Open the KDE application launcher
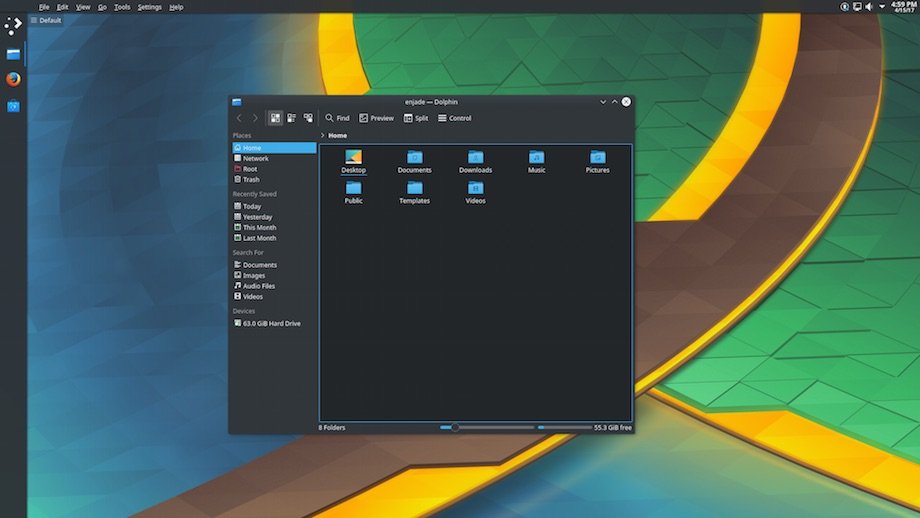This screenshot has width=920, height=518. click(x=13, y=26)
